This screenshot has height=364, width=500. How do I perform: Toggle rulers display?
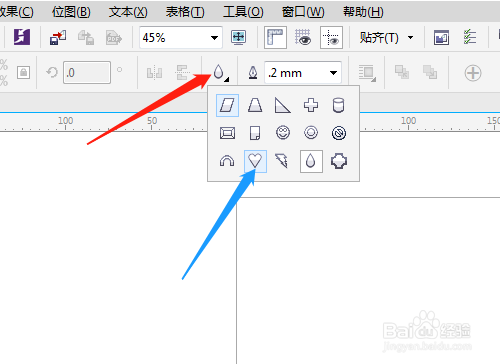275,38
